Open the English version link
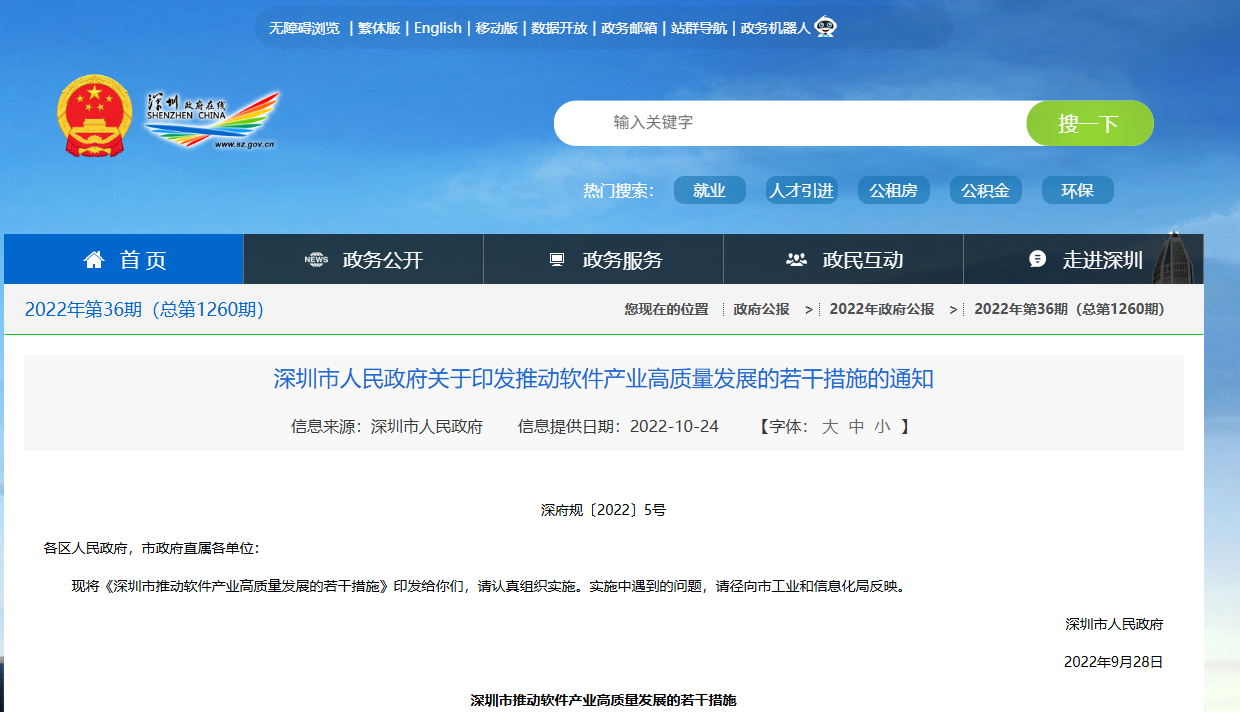Screen dimensions: 1240x712 pos(438,28)
